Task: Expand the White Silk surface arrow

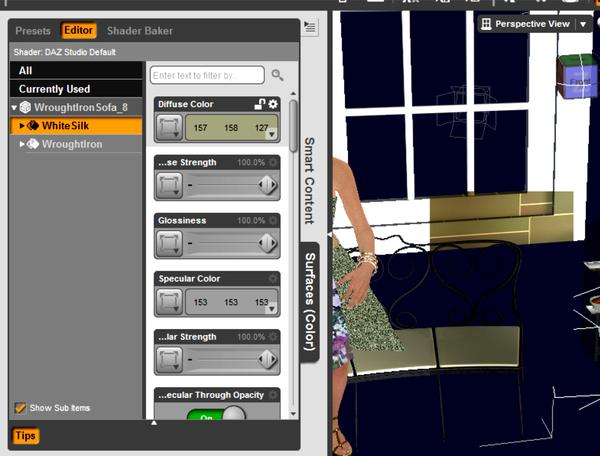Action: coord(22,125)
